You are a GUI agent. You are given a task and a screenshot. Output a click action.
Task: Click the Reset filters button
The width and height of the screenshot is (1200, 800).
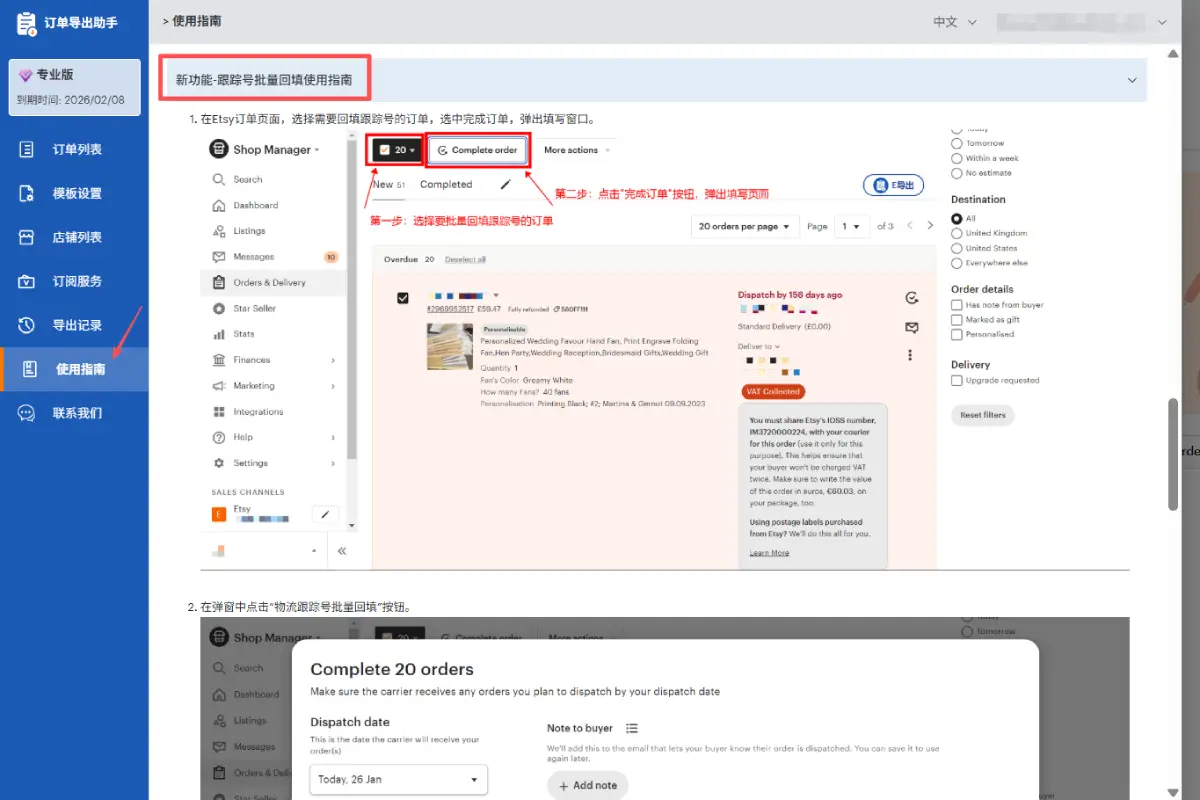pyautogui.click(x=982, y=415)
